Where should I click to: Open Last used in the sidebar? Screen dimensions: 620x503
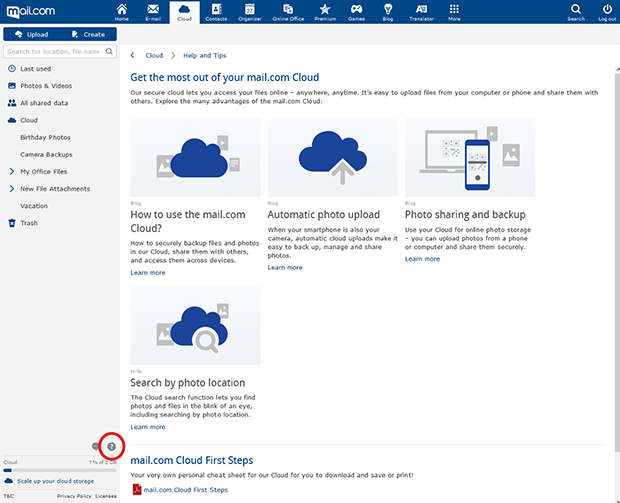(36, 69)
